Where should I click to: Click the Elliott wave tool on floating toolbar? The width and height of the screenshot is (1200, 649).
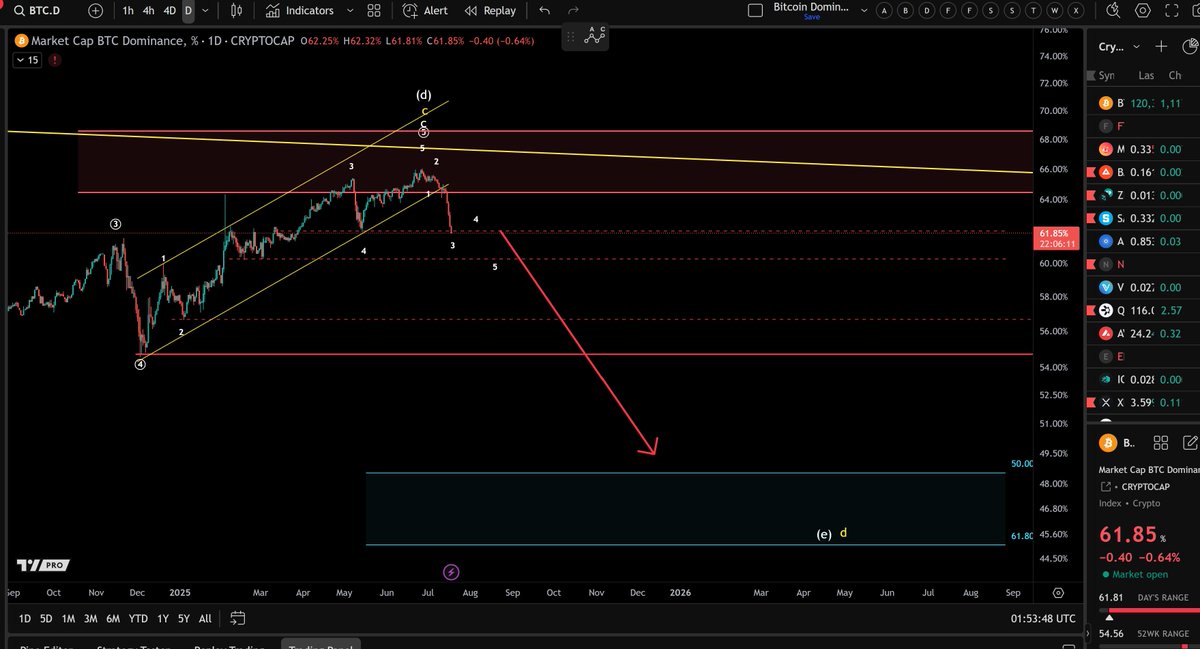(594, 36)
